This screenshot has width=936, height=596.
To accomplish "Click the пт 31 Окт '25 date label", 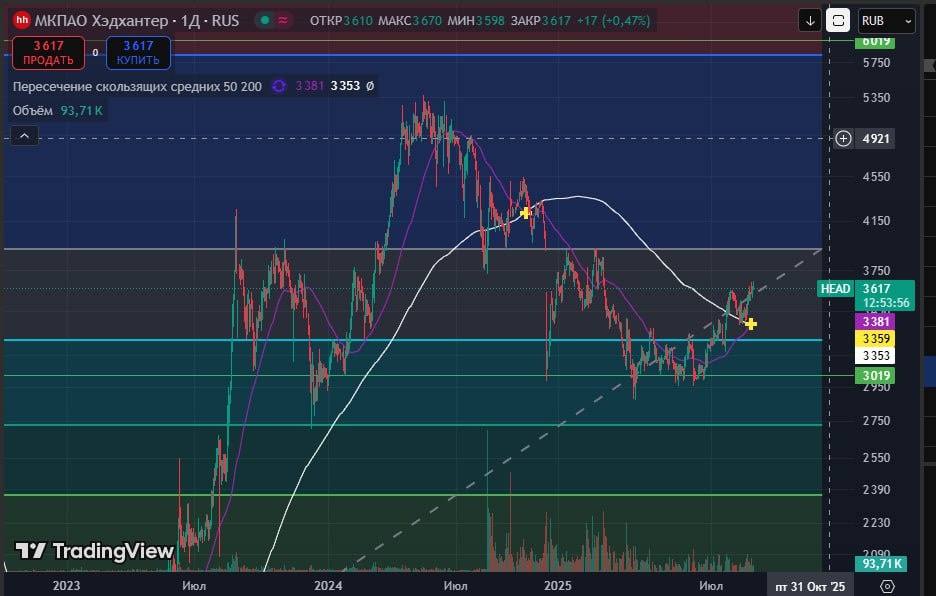I will click(810, 586).
